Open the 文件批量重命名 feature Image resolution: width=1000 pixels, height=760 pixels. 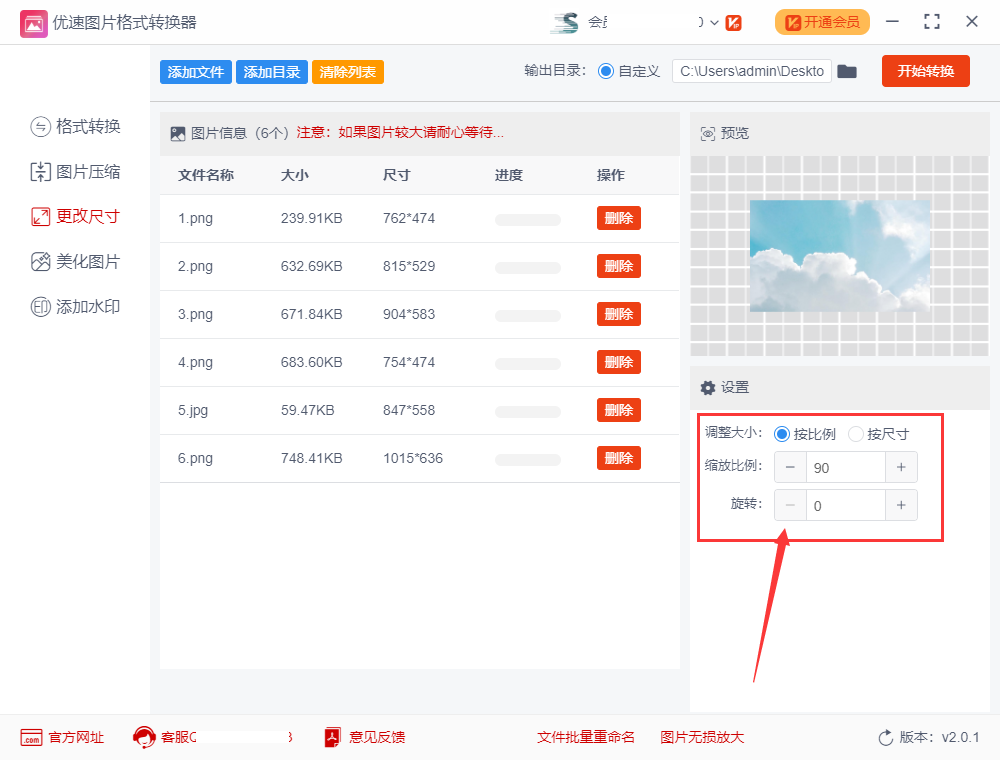pos(586,737)
